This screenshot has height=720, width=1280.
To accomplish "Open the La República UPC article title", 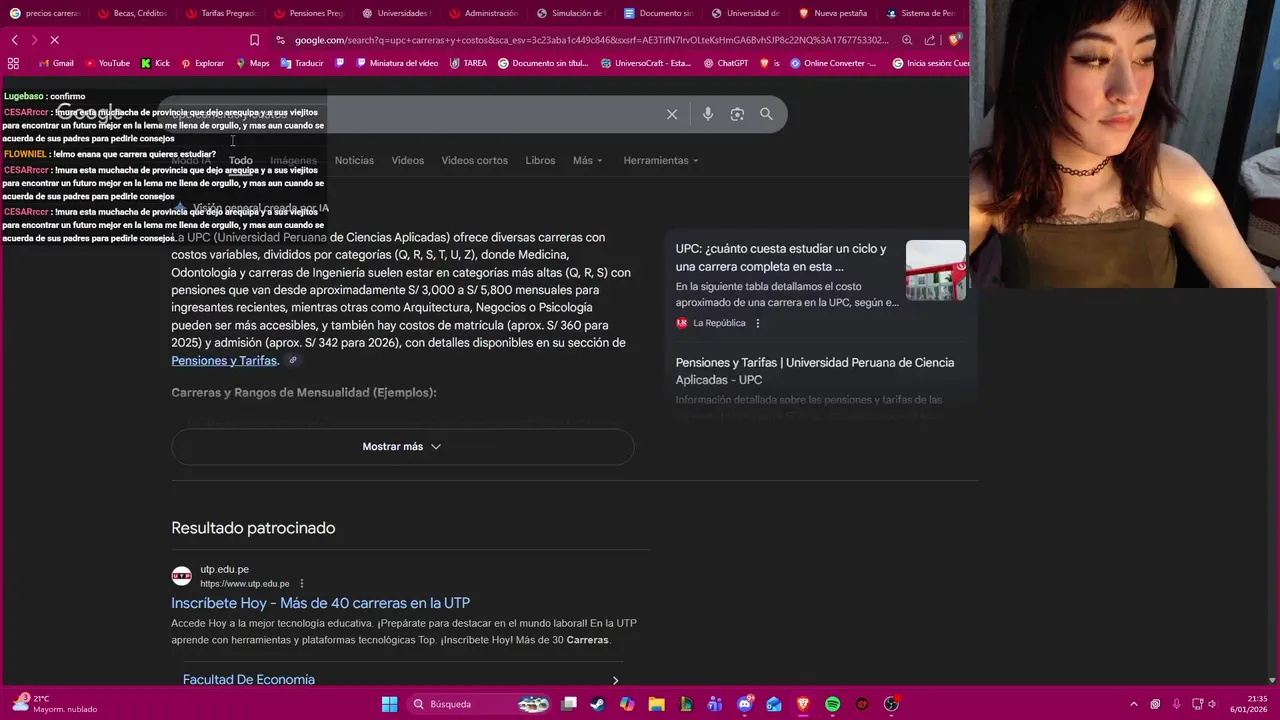I will click(x=781, y=258).
